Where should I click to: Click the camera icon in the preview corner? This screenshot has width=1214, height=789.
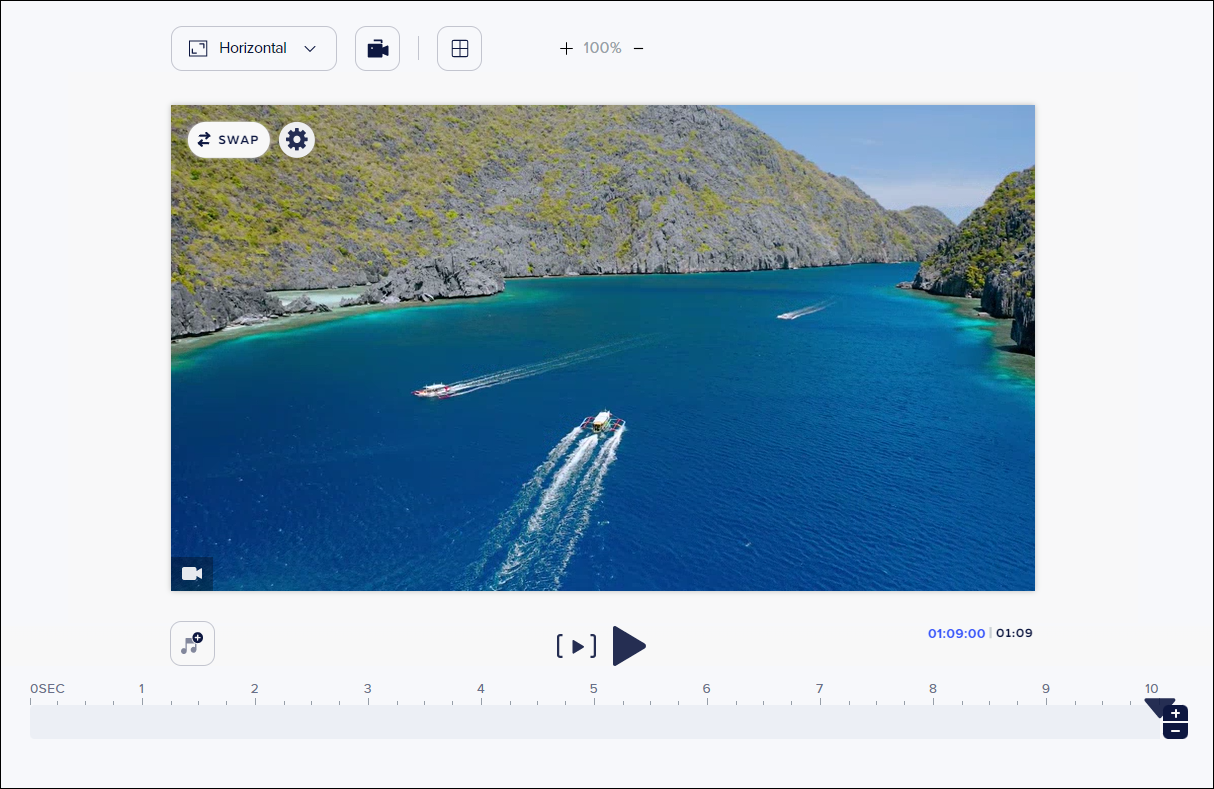click(192, 573)
